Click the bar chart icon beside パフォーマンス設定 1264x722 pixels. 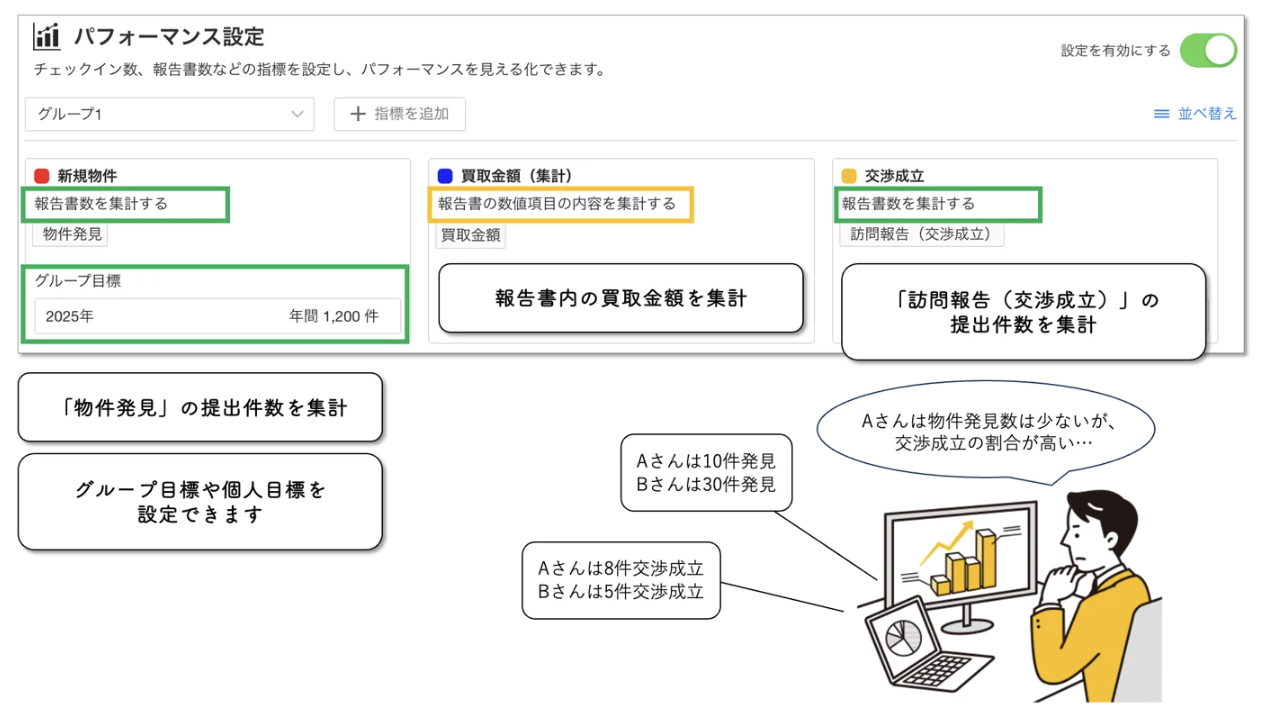pos(47,37)
